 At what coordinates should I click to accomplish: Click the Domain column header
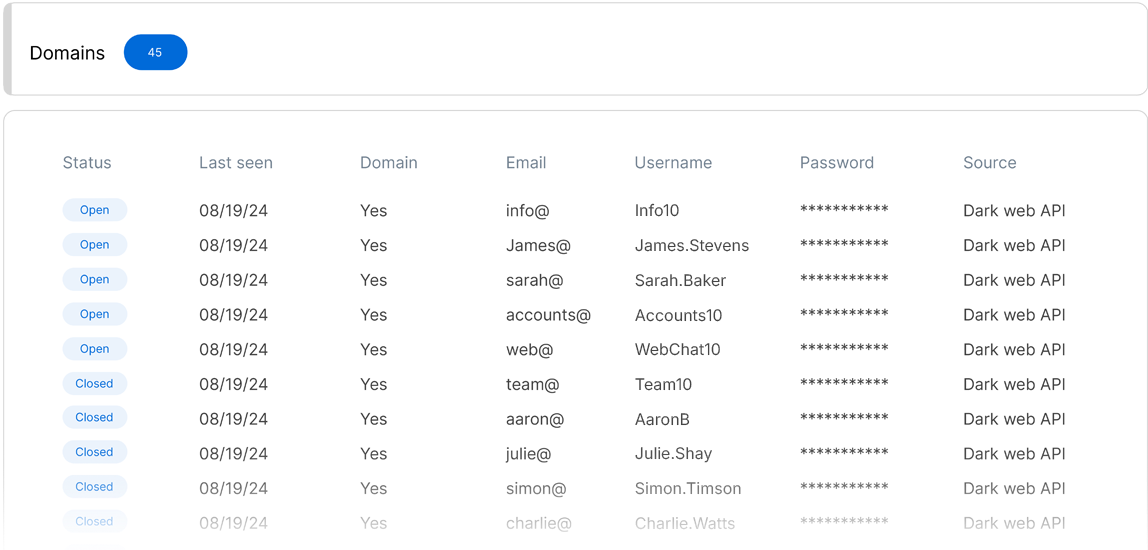pos(389,163)
